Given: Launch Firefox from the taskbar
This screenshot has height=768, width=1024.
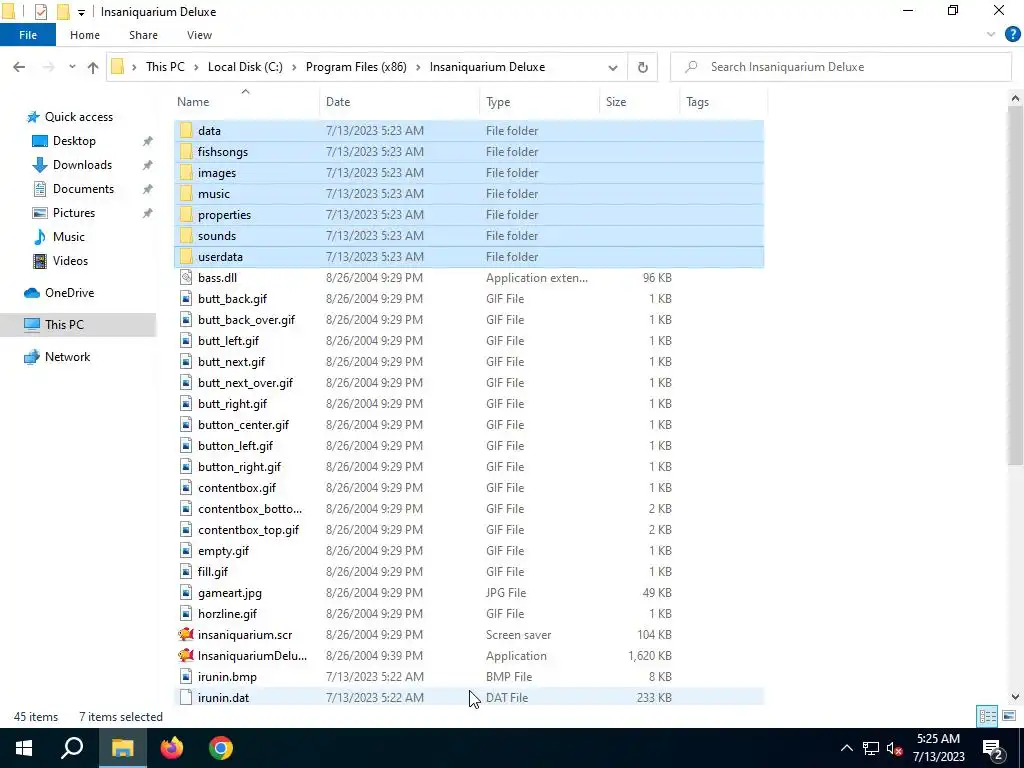Looking at the screenshot, I should tap(172, 748).
